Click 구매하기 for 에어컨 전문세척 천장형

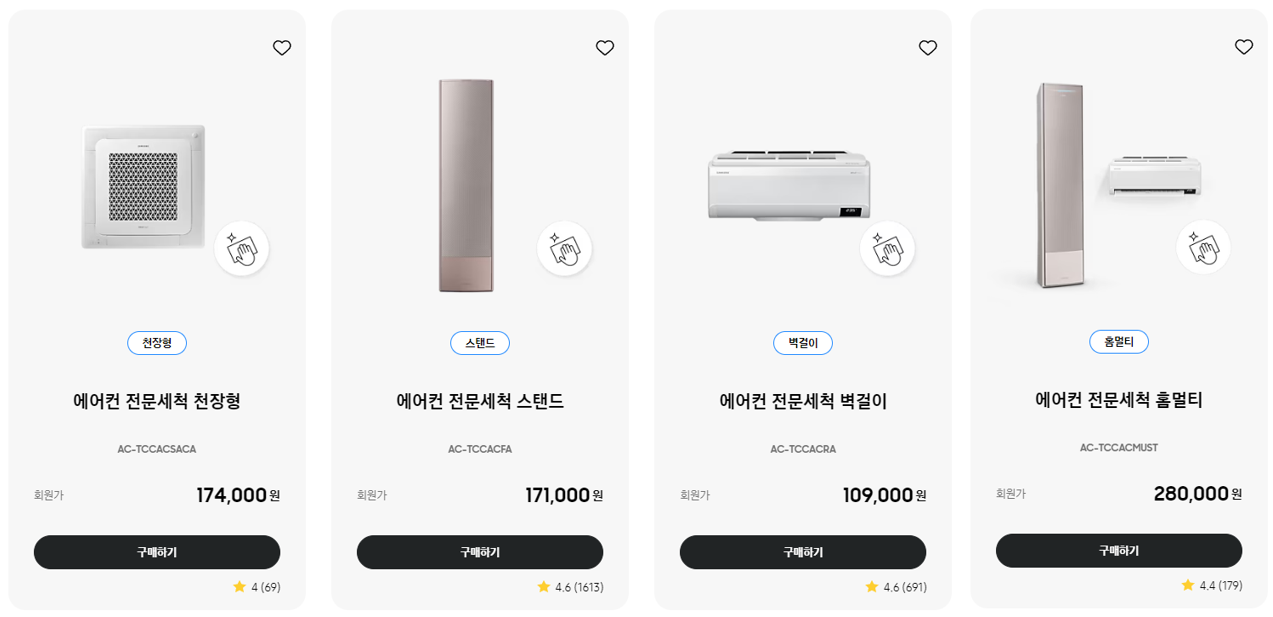(157, 552)
